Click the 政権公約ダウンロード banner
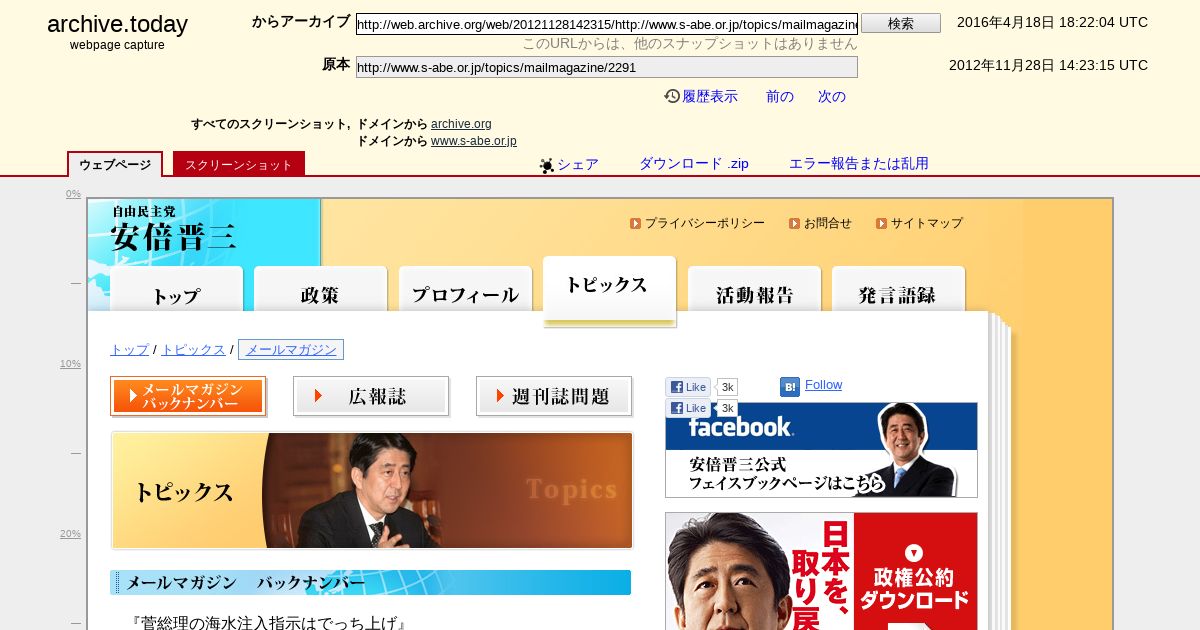This screenshot has height=630, width=1200. click(821, 571)
